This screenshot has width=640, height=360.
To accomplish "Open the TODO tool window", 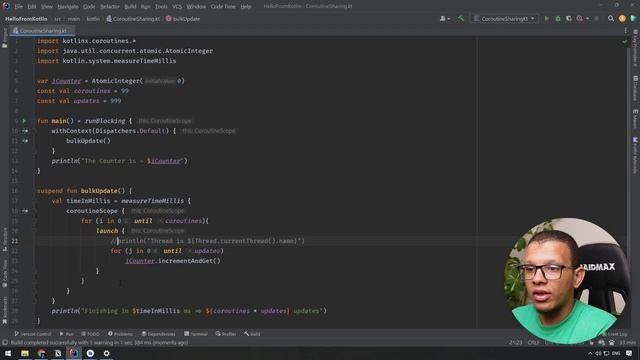I will point(90,334).
